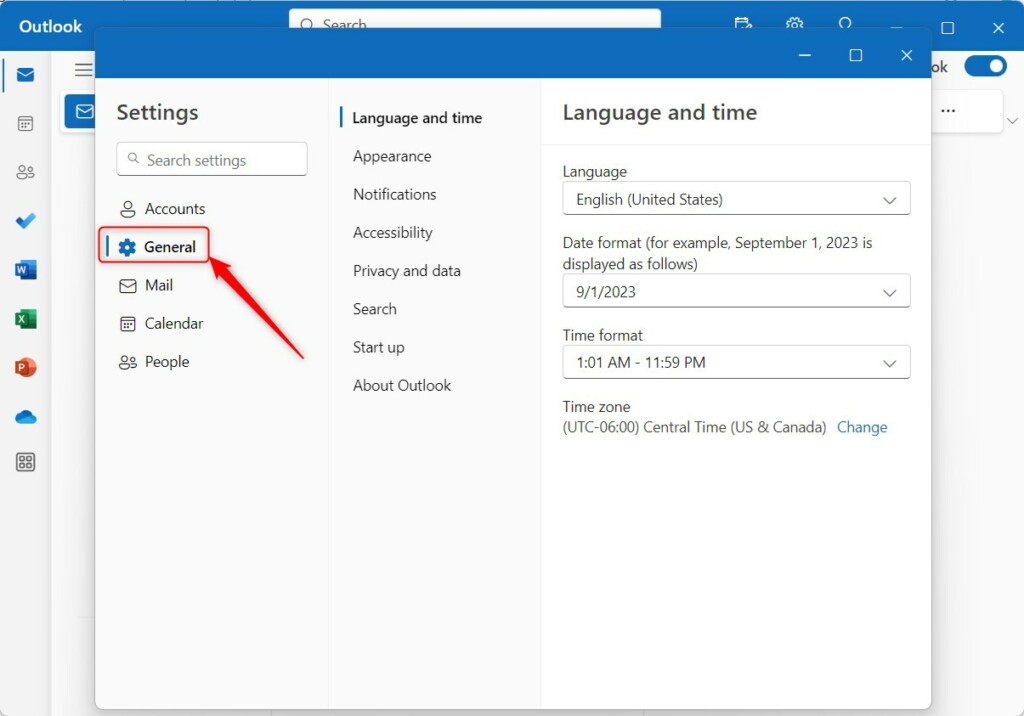Image resolution: width=1024 pixels, height=716 pixels.
Task: Expand the Date format dropdown
Action: (736, 291)
